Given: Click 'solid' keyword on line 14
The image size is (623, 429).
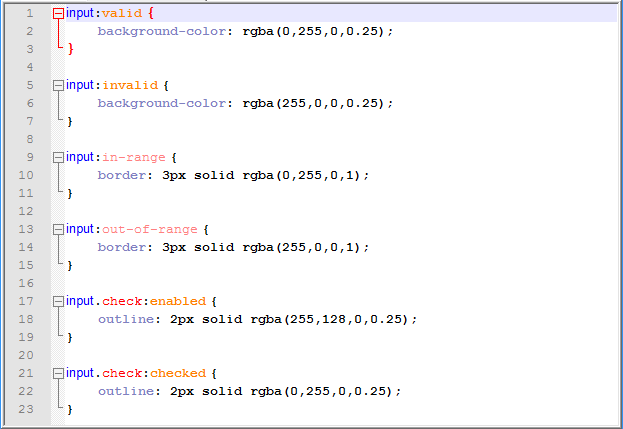Looking at the screenshot, I should 214,247.
